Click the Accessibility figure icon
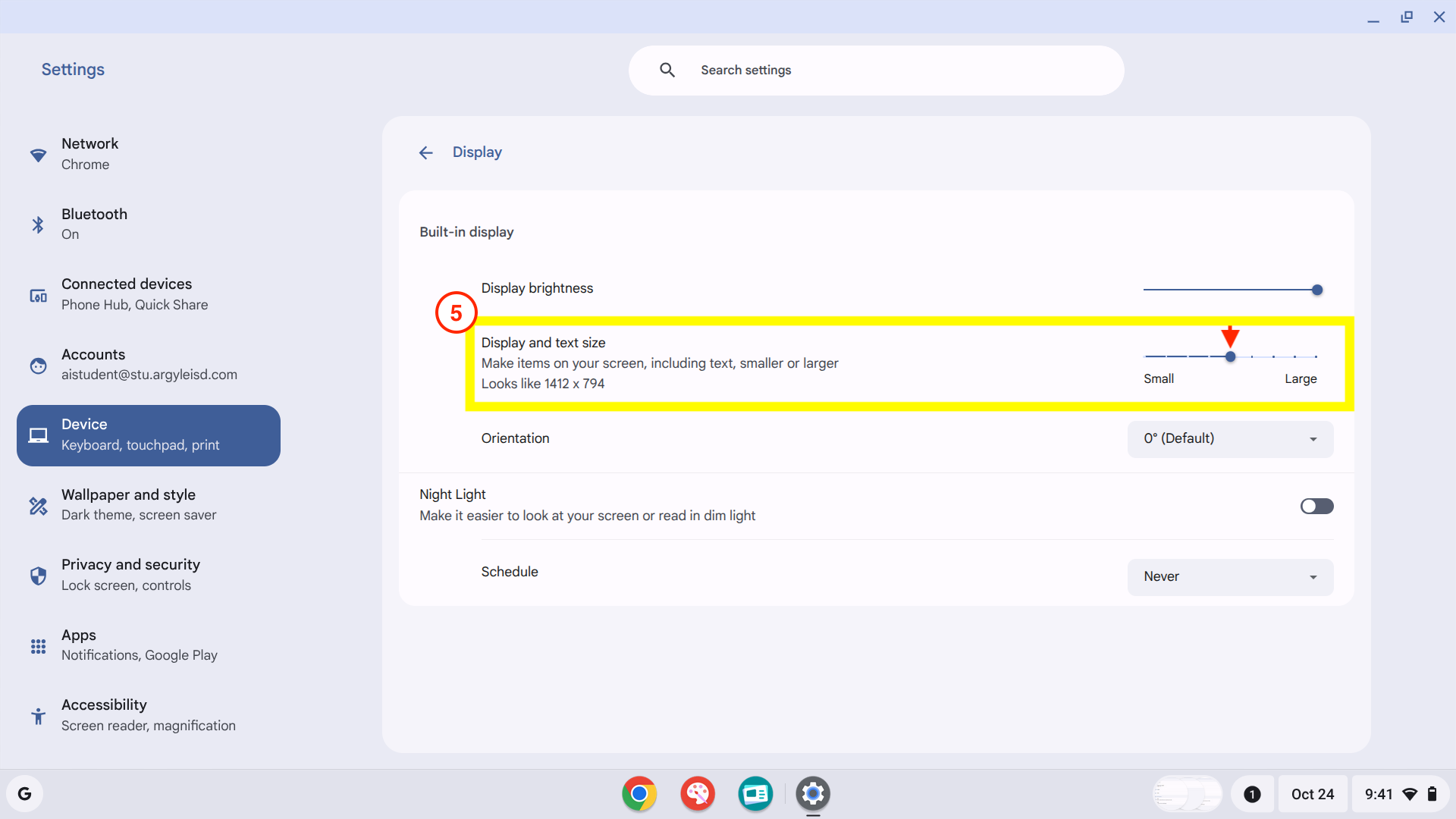Viewport: 1456px width, 819px height. pyautogui.click(x=38, y=716)
